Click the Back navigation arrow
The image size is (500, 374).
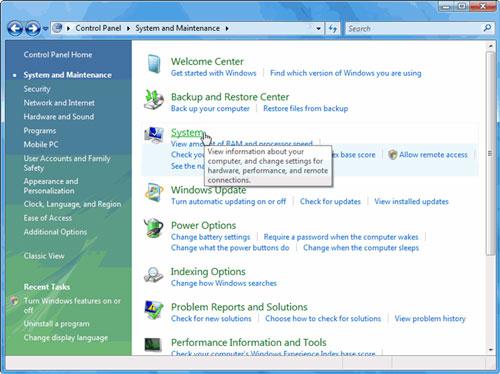pyautogui.click(x=15, y=28)
